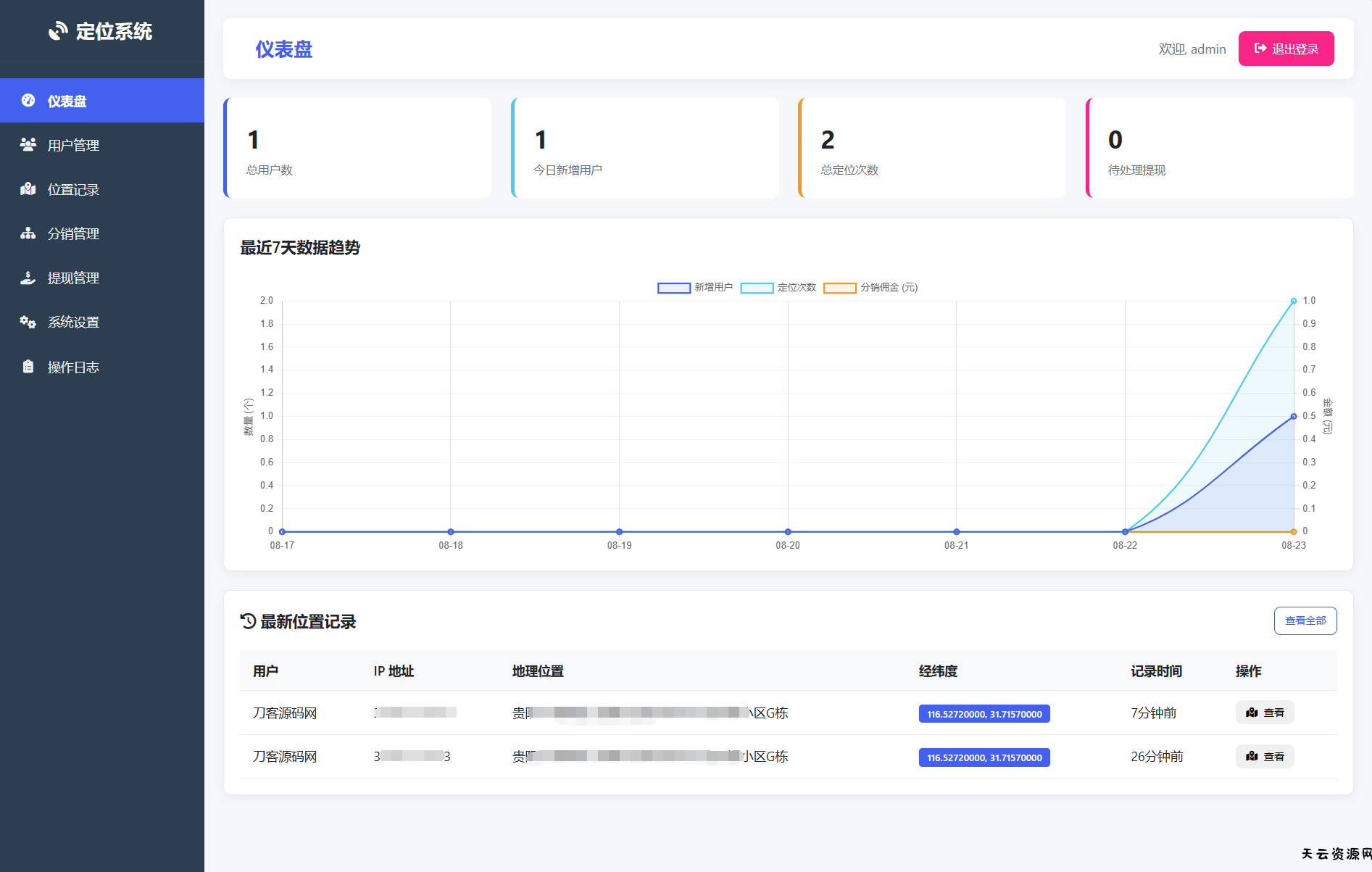Click the first row coordinates badge
The width and height of the screenshot is (1372, 872).
tap(984, 713)
